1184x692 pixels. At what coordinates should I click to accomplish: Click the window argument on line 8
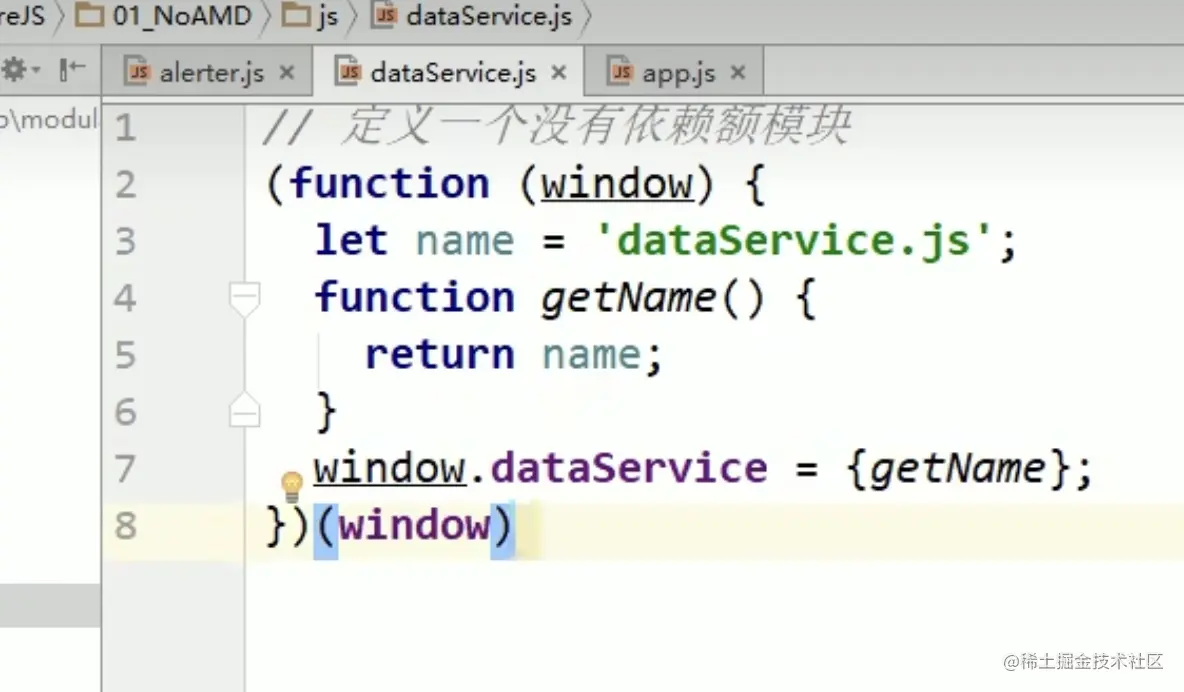tap(414, 524)
